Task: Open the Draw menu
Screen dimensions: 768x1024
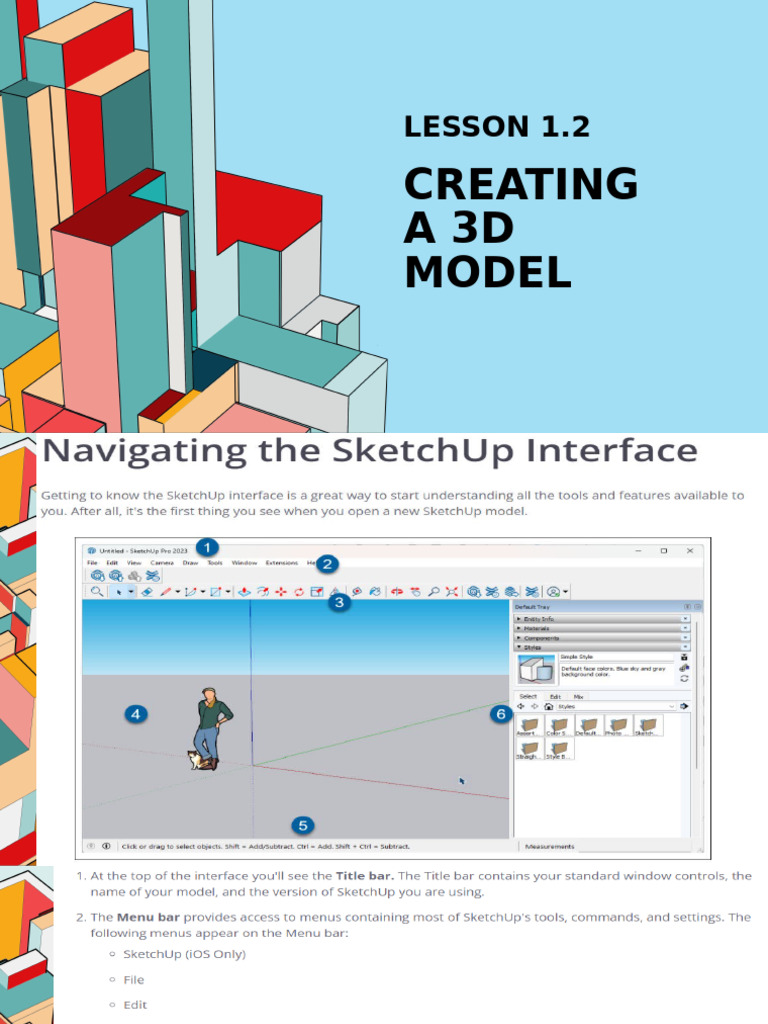Action: [190, 562]
